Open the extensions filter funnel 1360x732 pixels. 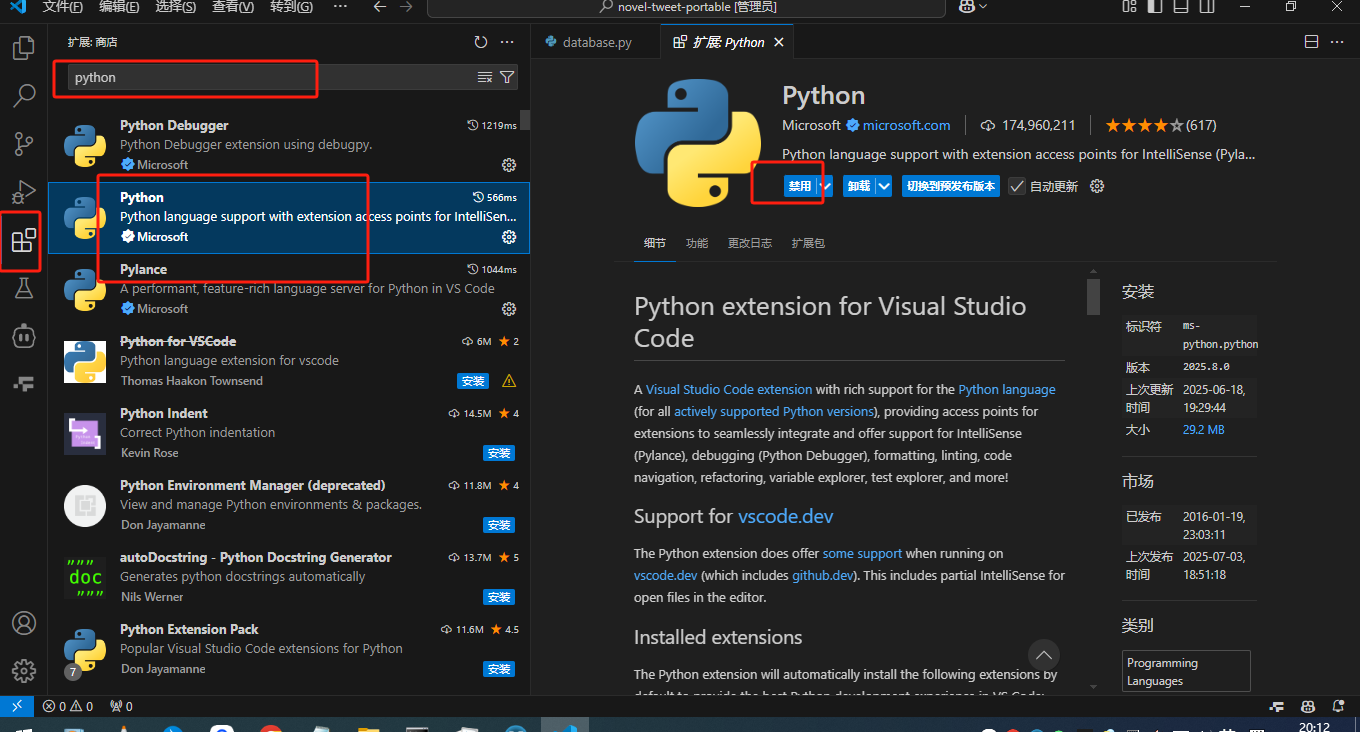click(507, 77)
